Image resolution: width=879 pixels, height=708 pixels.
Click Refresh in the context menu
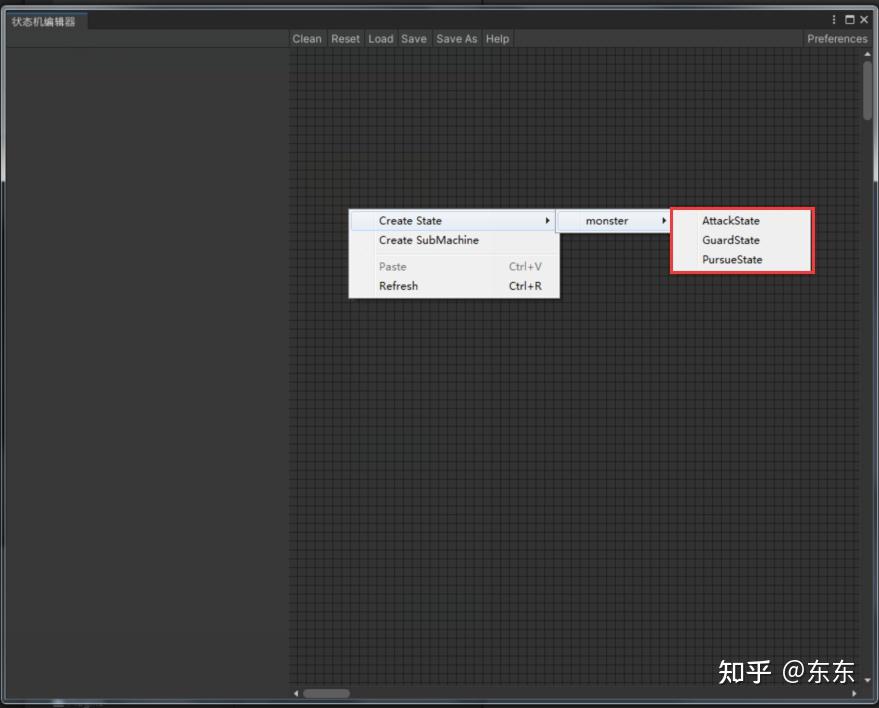tap(398, 286)
